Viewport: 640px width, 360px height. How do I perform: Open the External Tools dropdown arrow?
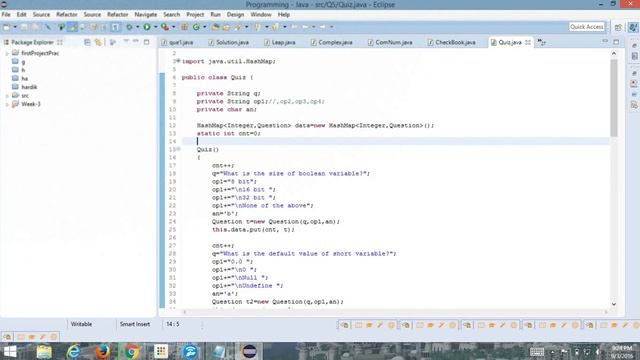pos(173,27)
